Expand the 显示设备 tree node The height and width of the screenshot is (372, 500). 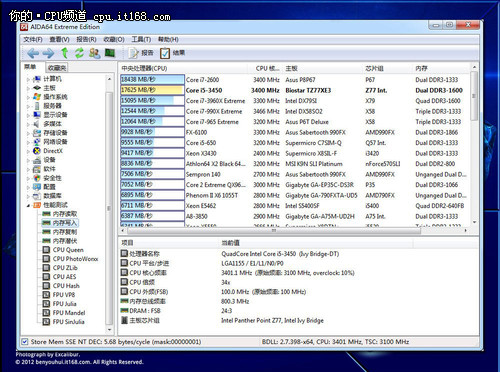coord(29,115)
